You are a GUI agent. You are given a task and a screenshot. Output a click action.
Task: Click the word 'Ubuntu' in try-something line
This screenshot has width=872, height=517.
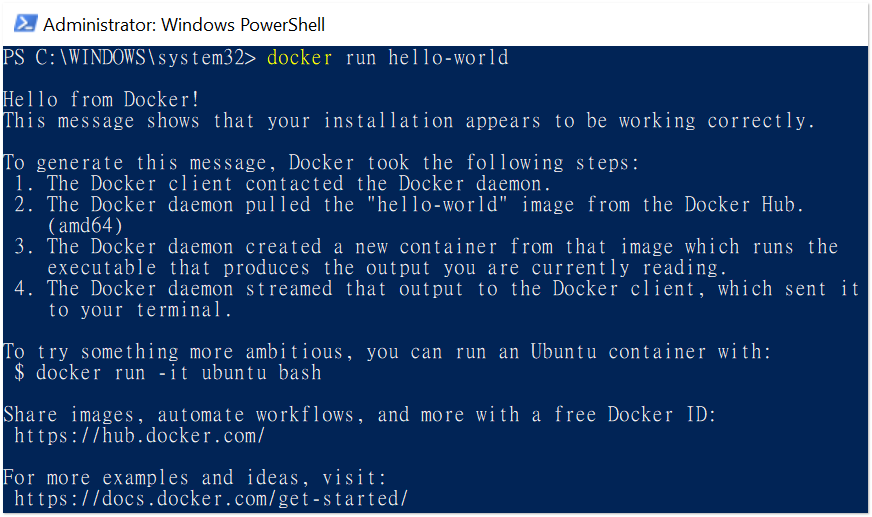(563, 352)
